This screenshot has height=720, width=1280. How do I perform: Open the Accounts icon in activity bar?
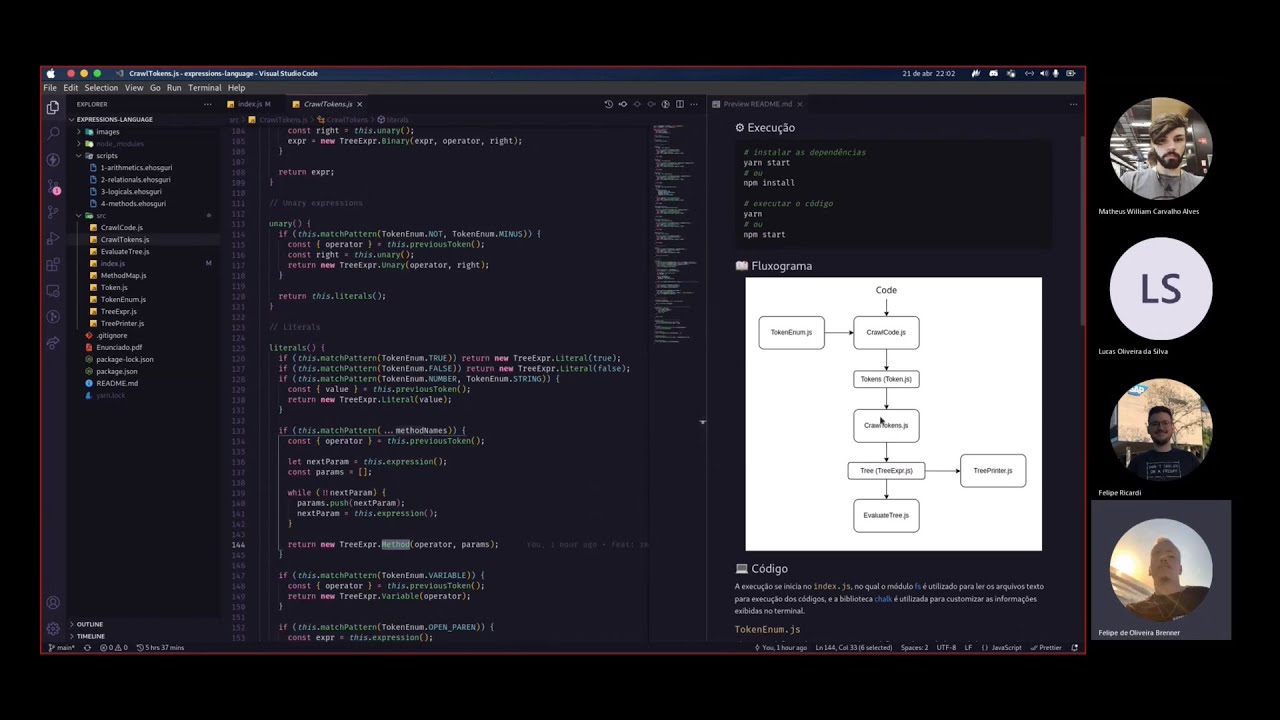[53, 603]
